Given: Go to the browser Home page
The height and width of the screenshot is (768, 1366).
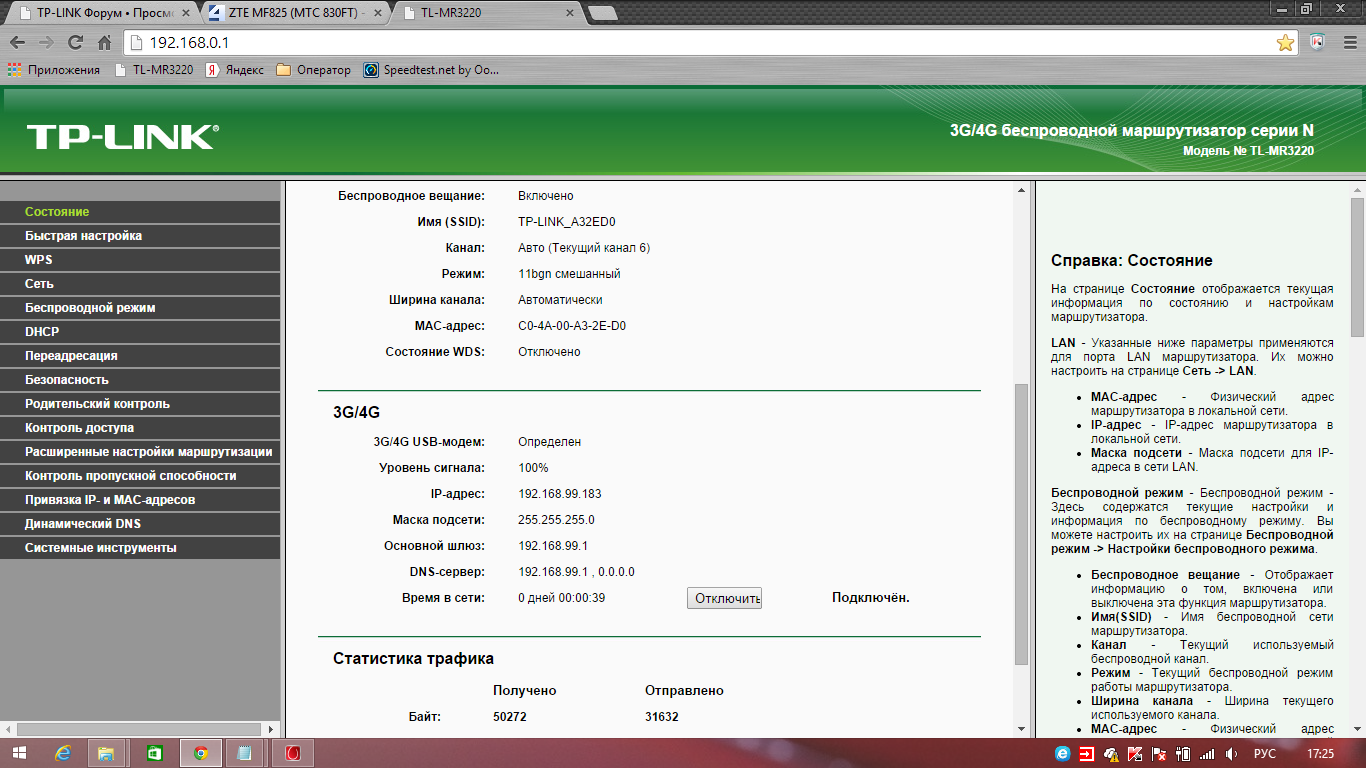Looking at the screenshot, I should point(104,42).
